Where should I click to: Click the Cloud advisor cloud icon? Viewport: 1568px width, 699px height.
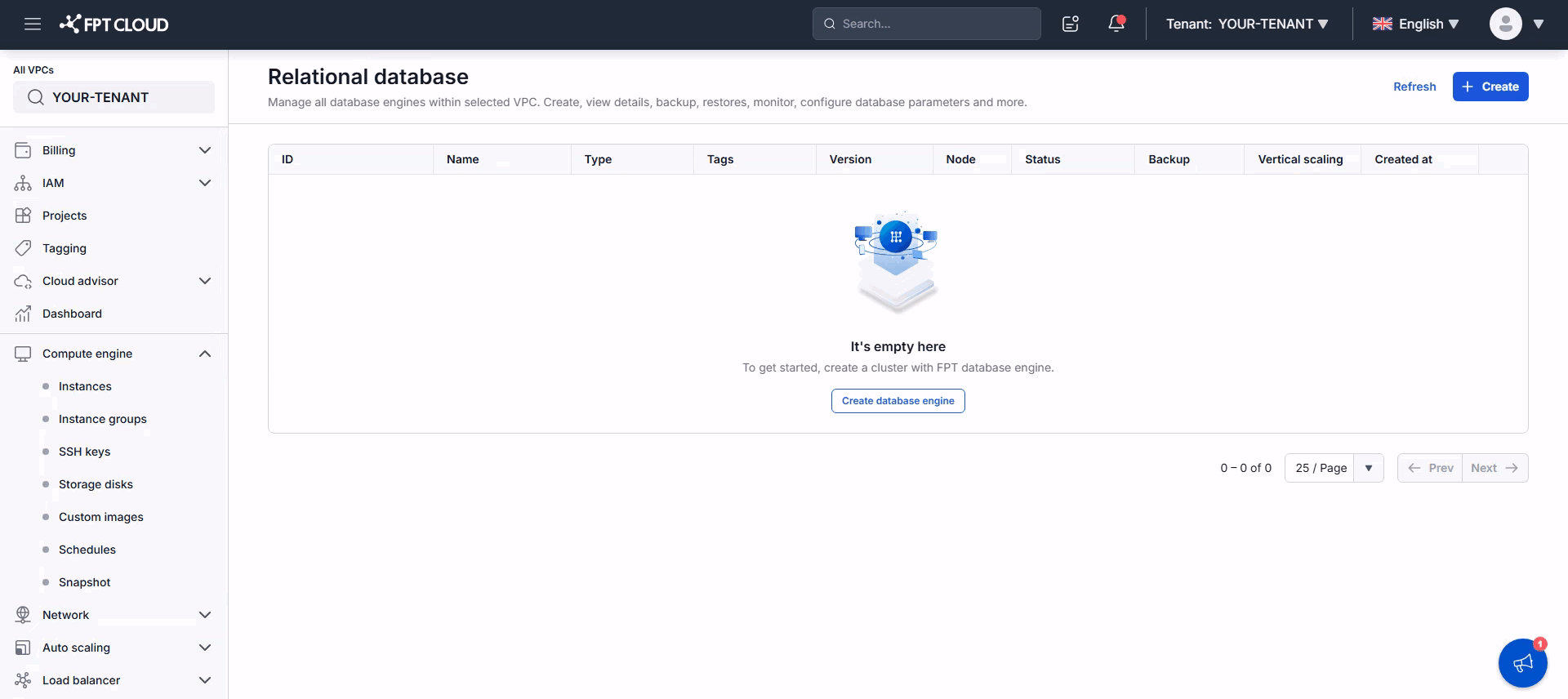click(23, 281)
